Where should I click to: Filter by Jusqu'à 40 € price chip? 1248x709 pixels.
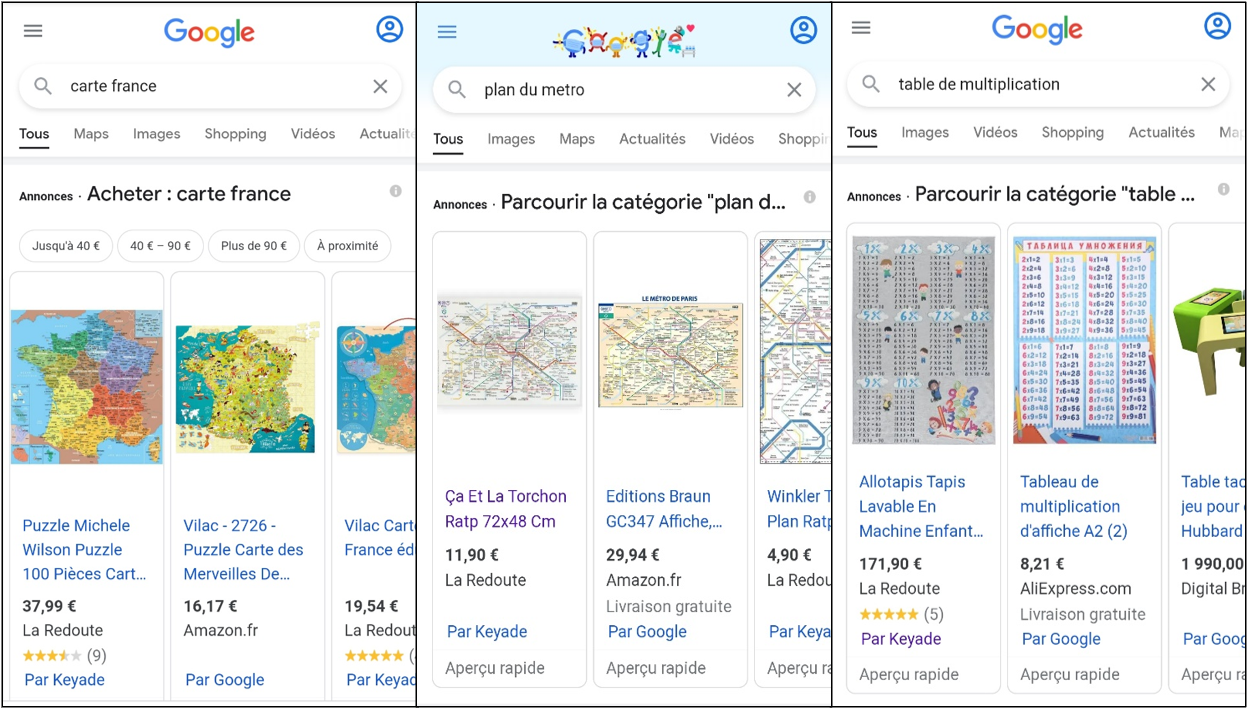point(66,246)
